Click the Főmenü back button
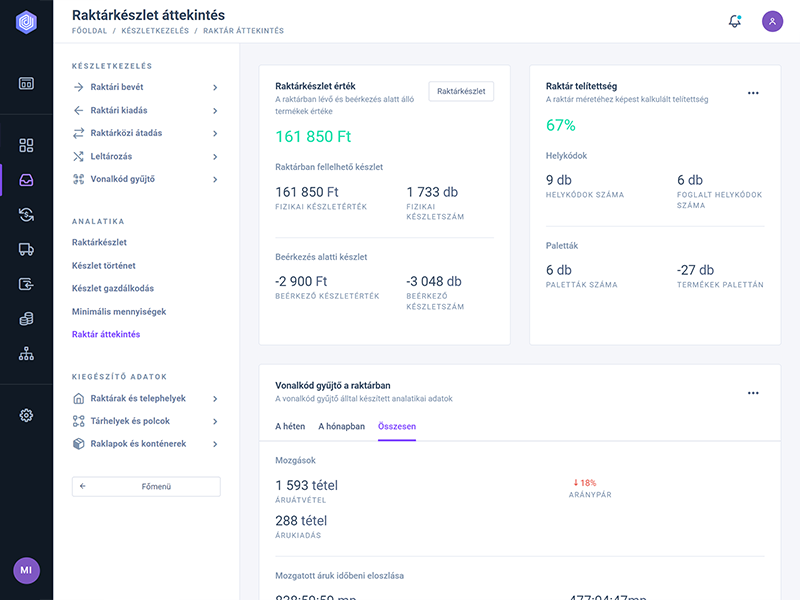Screen dimensions: 800x600 146,487
